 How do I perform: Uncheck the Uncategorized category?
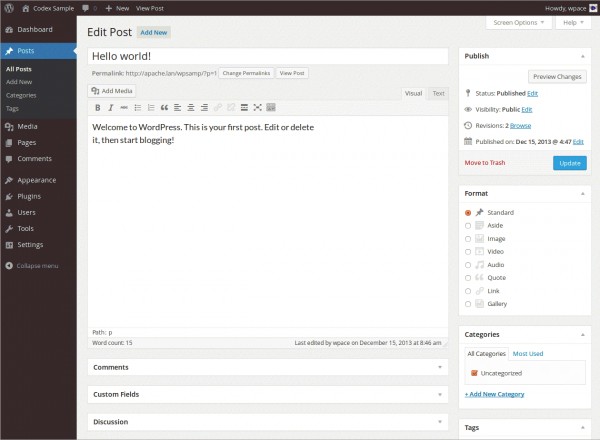coord(474,373)
